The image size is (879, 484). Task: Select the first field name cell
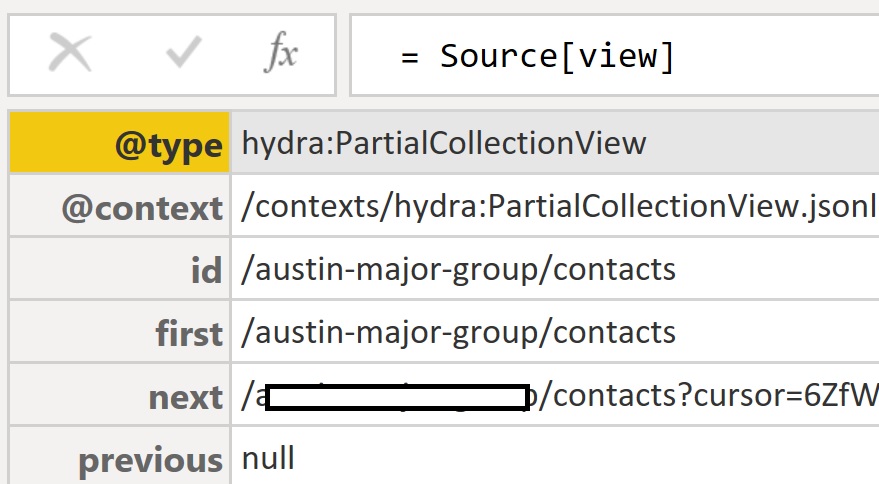120,332
